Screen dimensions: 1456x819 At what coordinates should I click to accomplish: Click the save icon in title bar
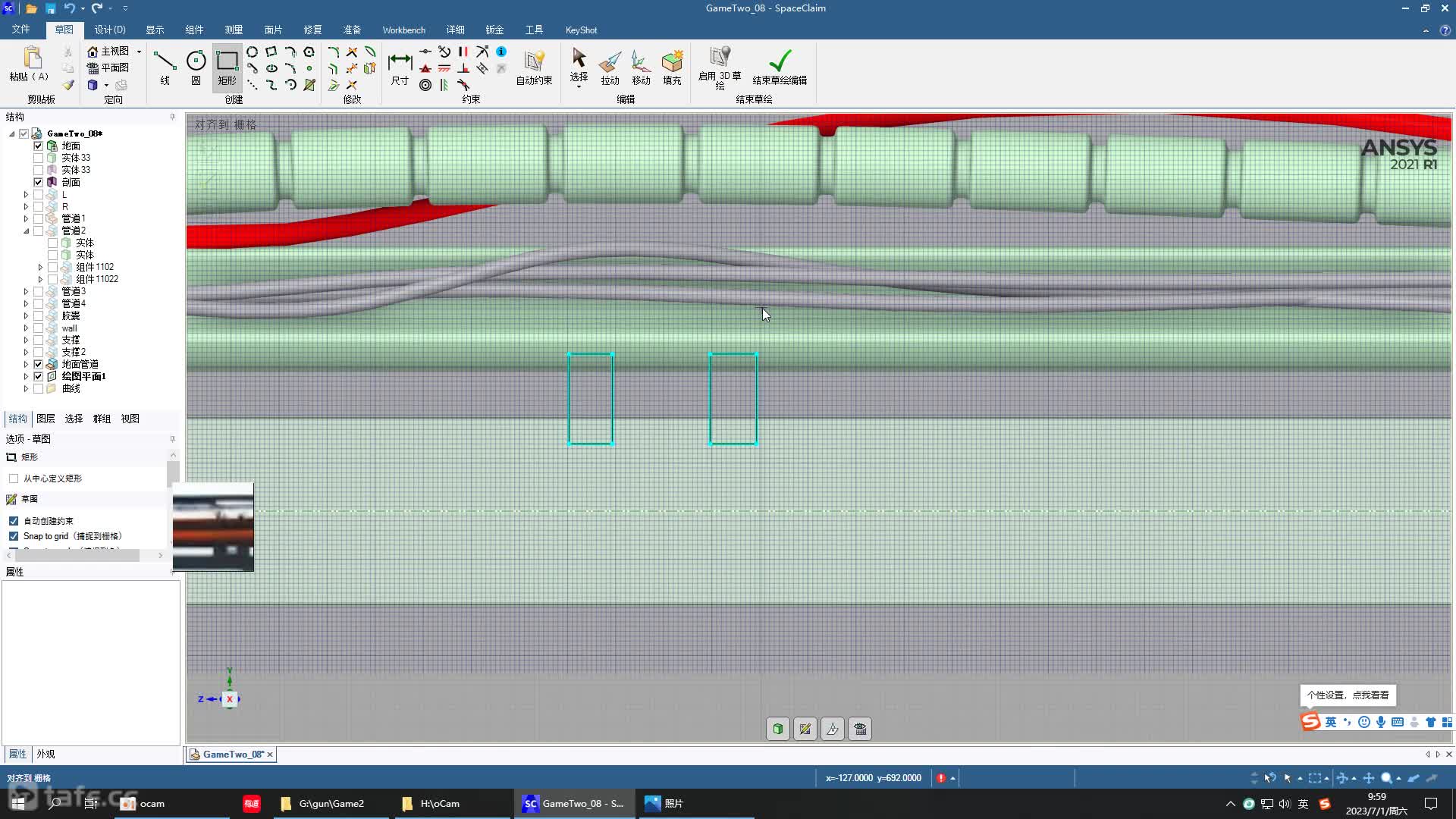tap(50, 8)
